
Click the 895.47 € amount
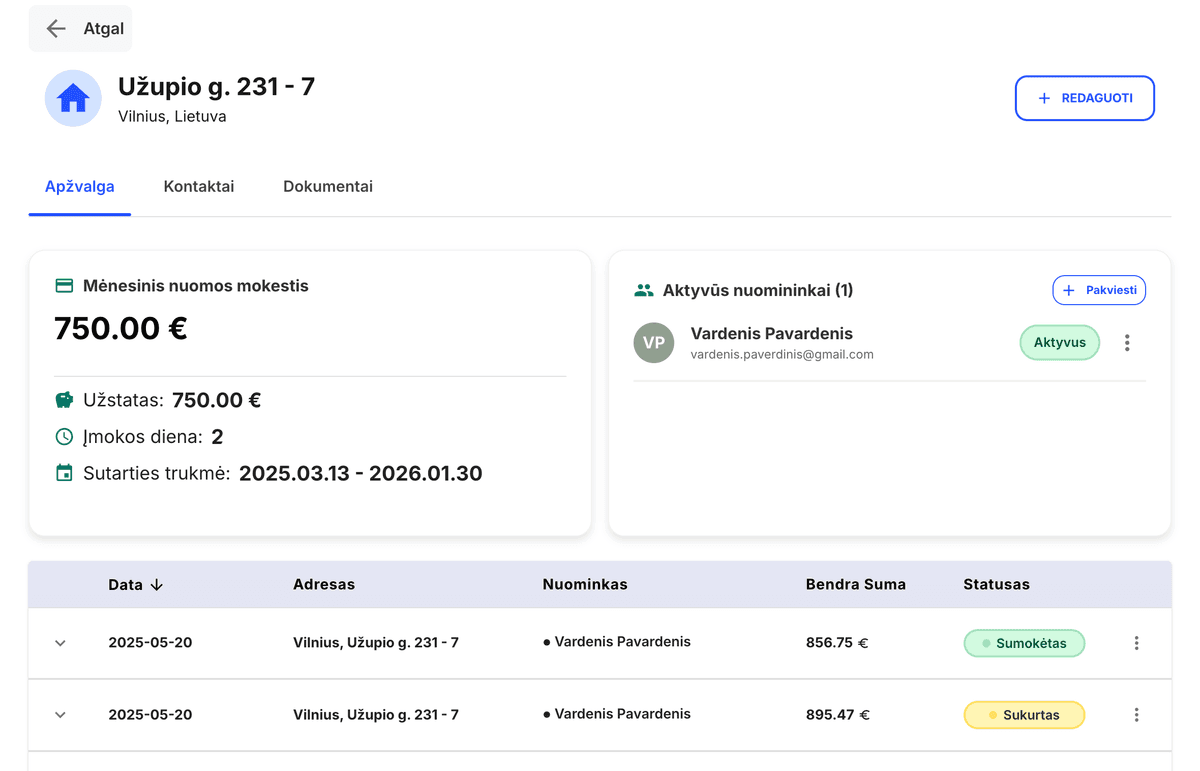point(837,715)
